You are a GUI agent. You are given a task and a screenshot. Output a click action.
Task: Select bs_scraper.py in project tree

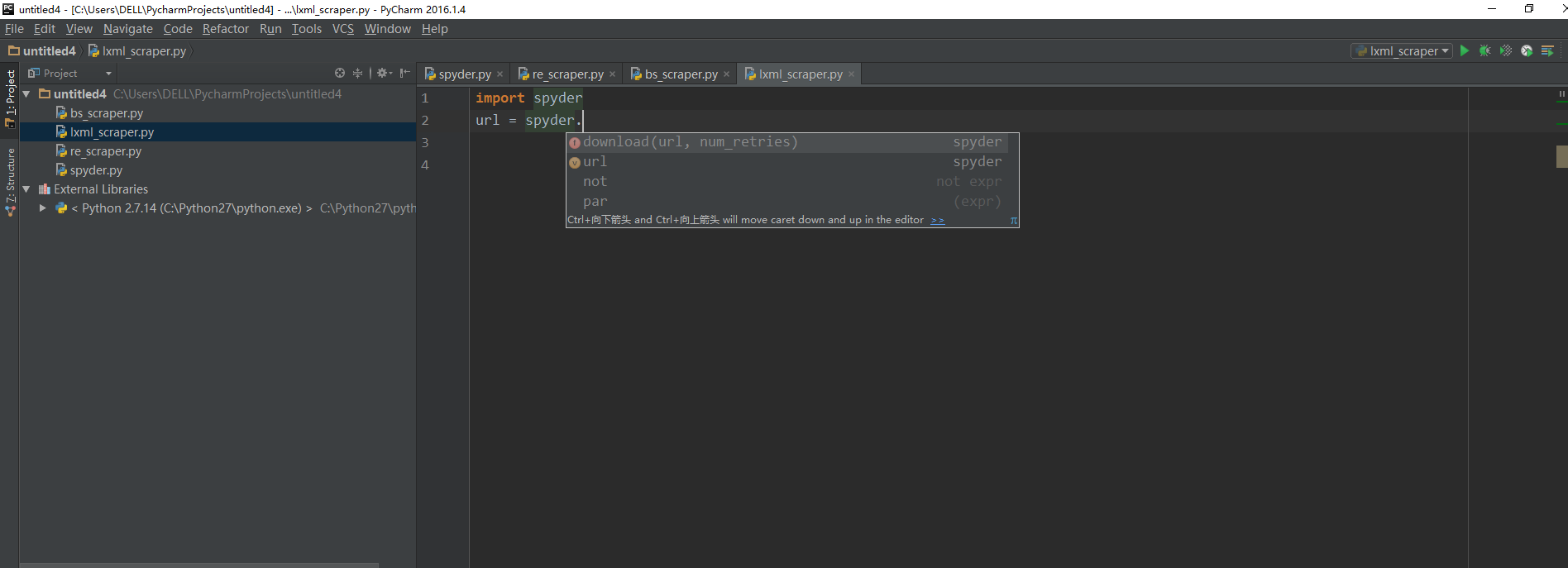(x=107, y=113)
